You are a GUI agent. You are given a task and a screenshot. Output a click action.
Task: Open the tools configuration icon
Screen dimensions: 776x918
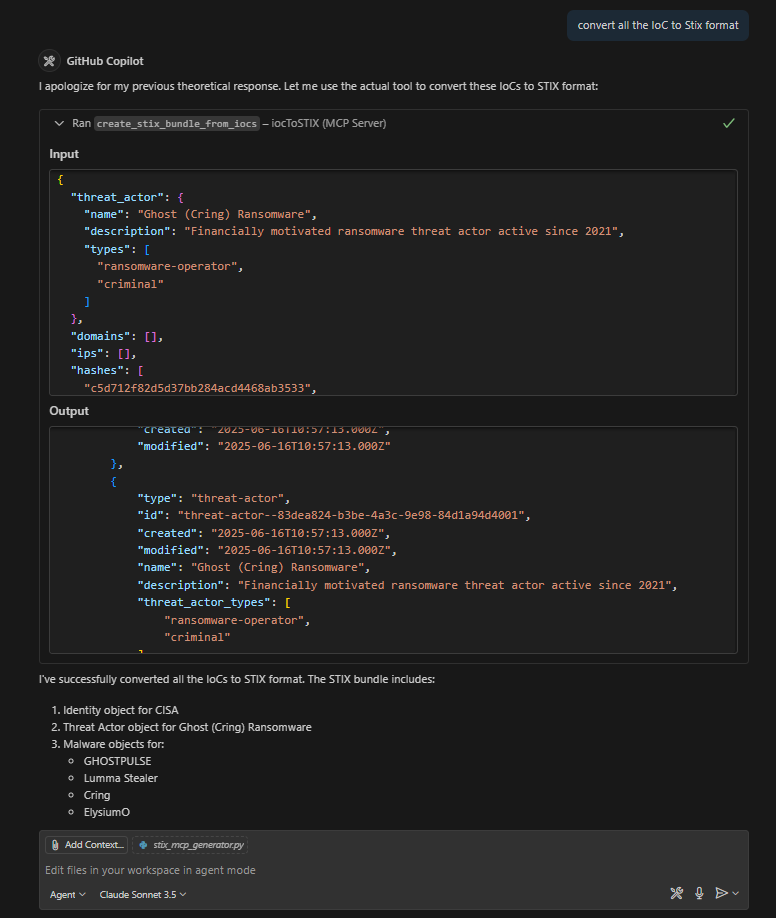coord(676,893)
